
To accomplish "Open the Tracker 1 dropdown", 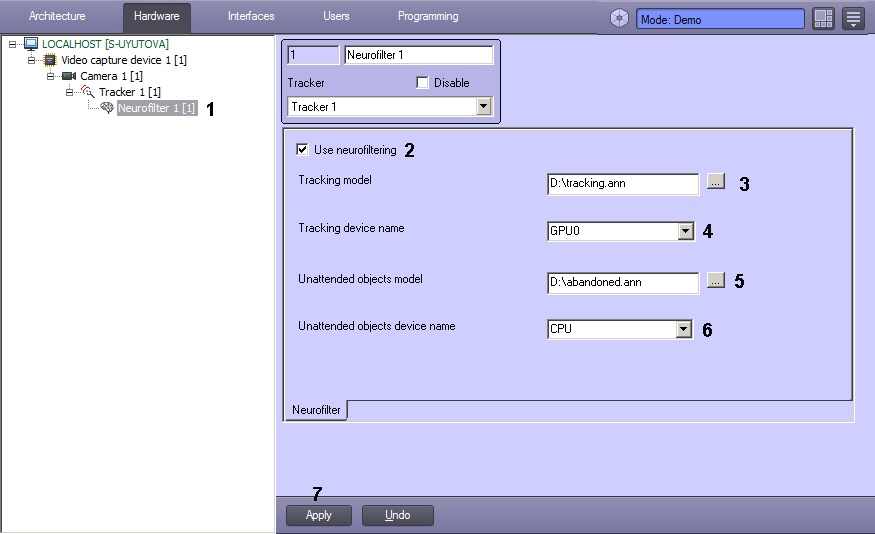I will 483,106.
